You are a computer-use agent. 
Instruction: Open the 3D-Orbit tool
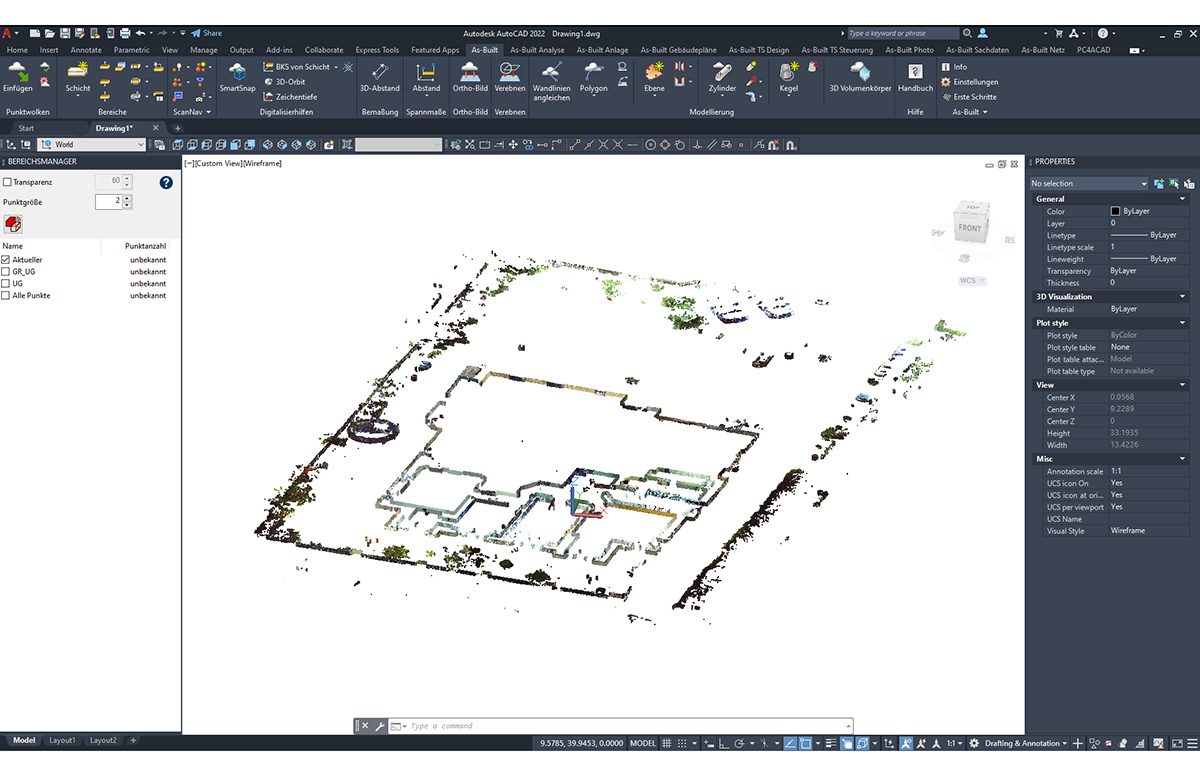click(x=288, y=80)
